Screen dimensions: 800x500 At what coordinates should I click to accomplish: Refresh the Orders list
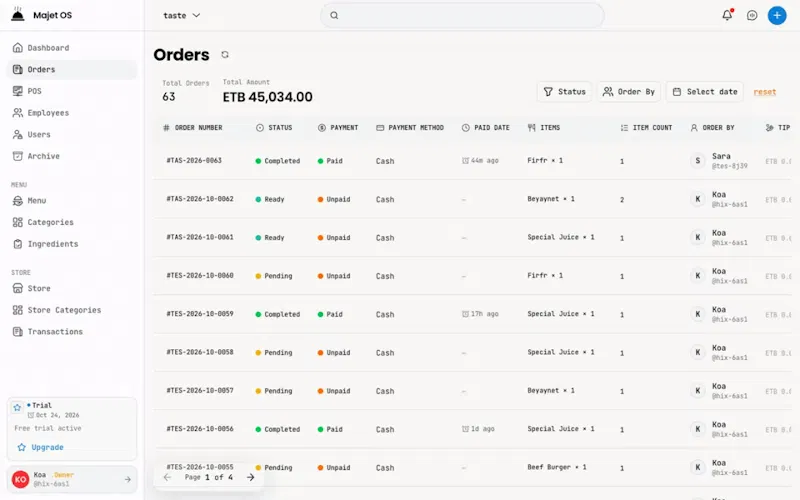(x=225, y=55)
